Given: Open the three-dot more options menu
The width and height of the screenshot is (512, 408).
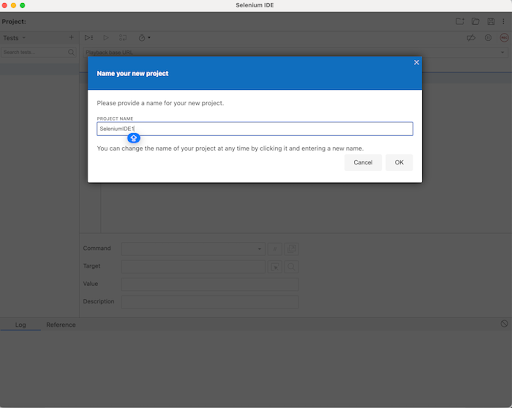Looking at the screenshot, I should pyautogui.click(x=503, y=21).
